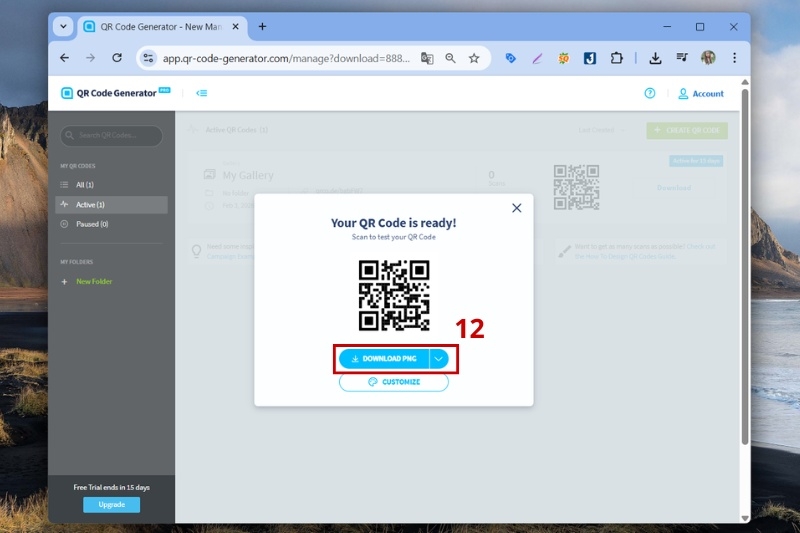Reload the page with the refresh icon
Screen dimensions: 800x533
click(x=117, y=58)
